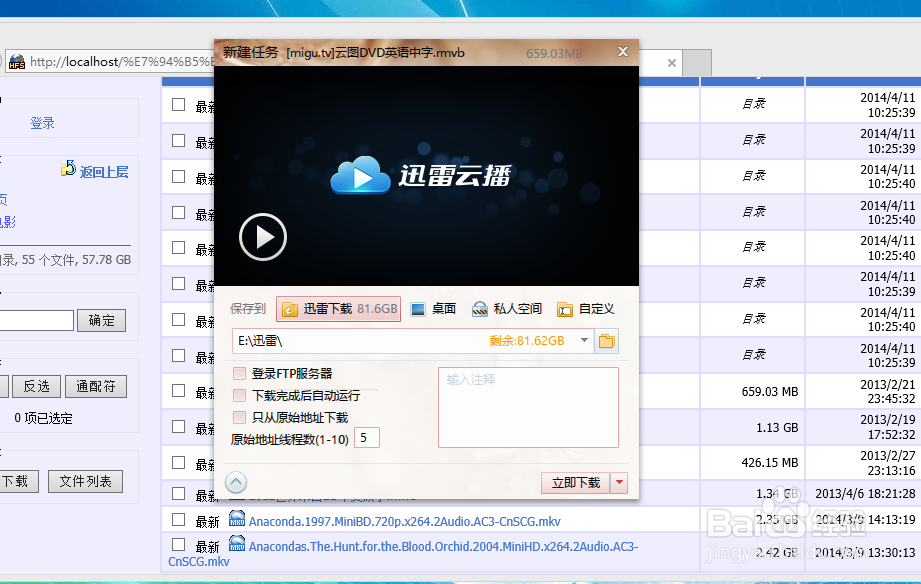Screen dimensions: 921x584
Task: Open the 立即下载 split-button arrow
Action: (619, 482)
